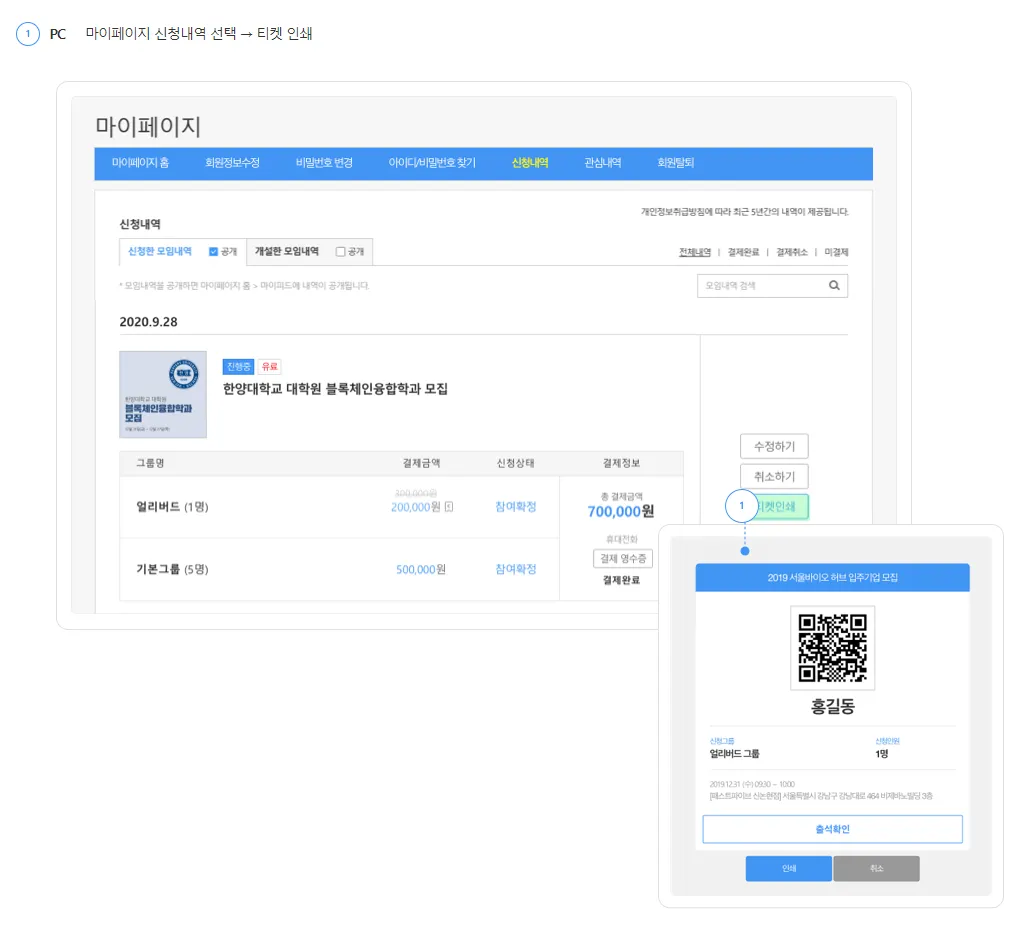Click the info icon next to 200,000원
Image resolution: width=1029 pixels, height=930 pixels.
click(x=449, y=507)
